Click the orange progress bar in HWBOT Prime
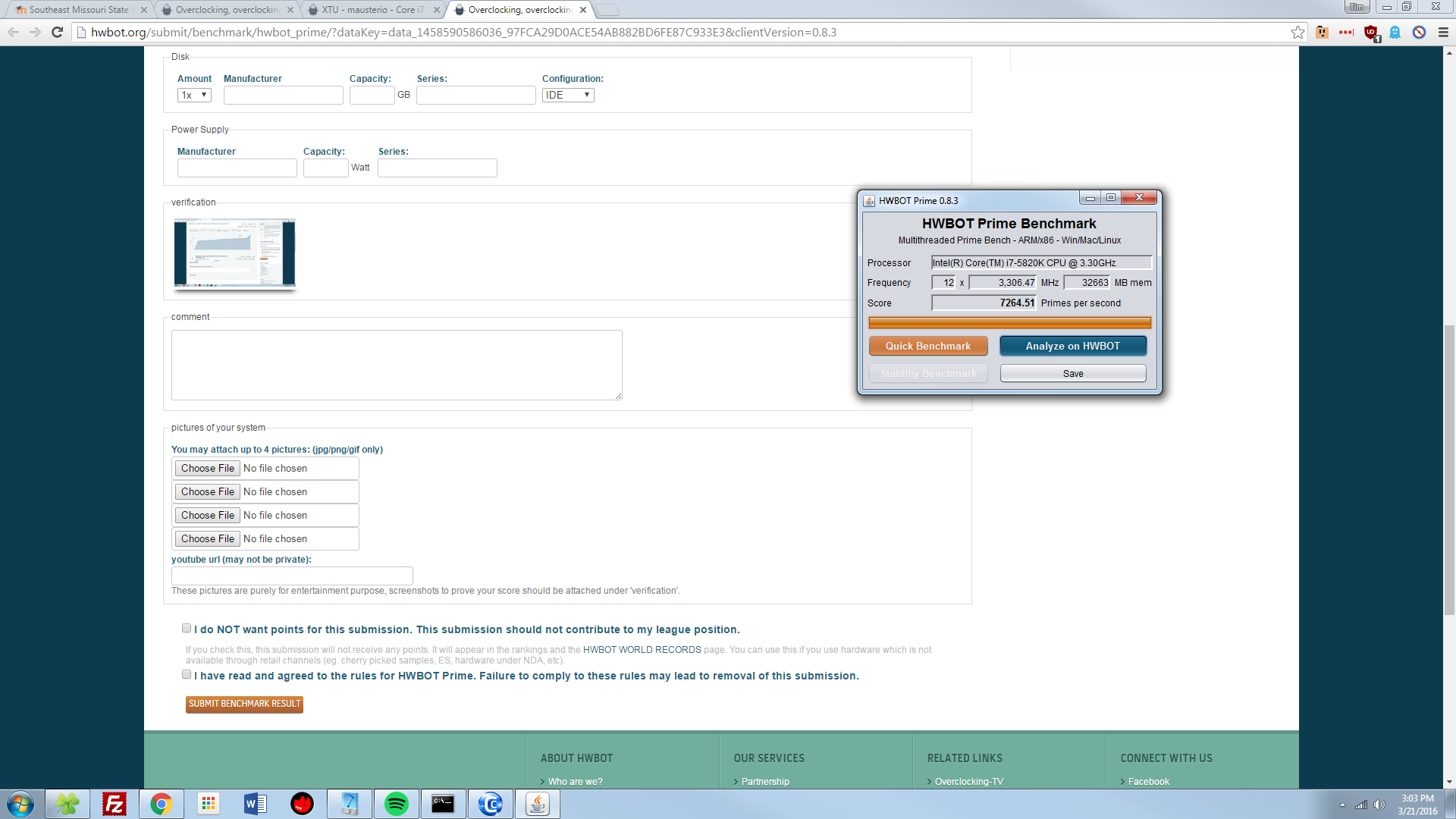1456x819 pixels. [1009, 322]
